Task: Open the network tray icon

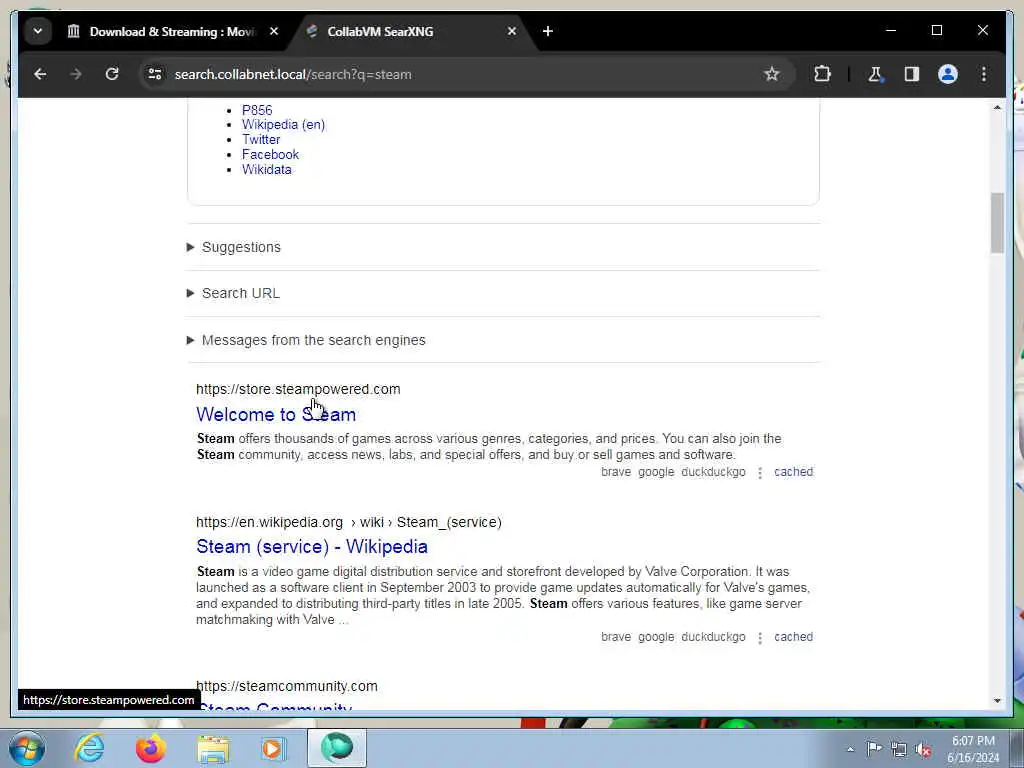Action: [x=899, y=750]
